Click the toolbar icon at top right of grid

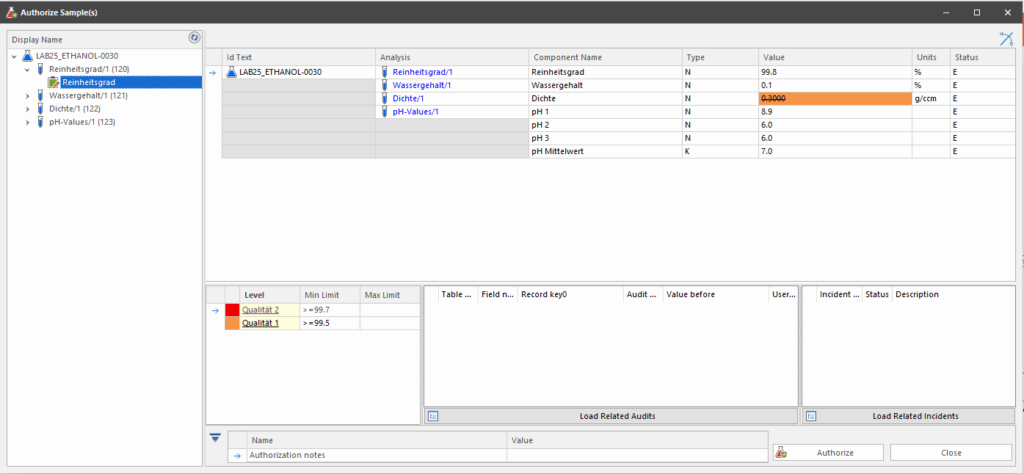pyautogui.click(x=1006, y=39)
